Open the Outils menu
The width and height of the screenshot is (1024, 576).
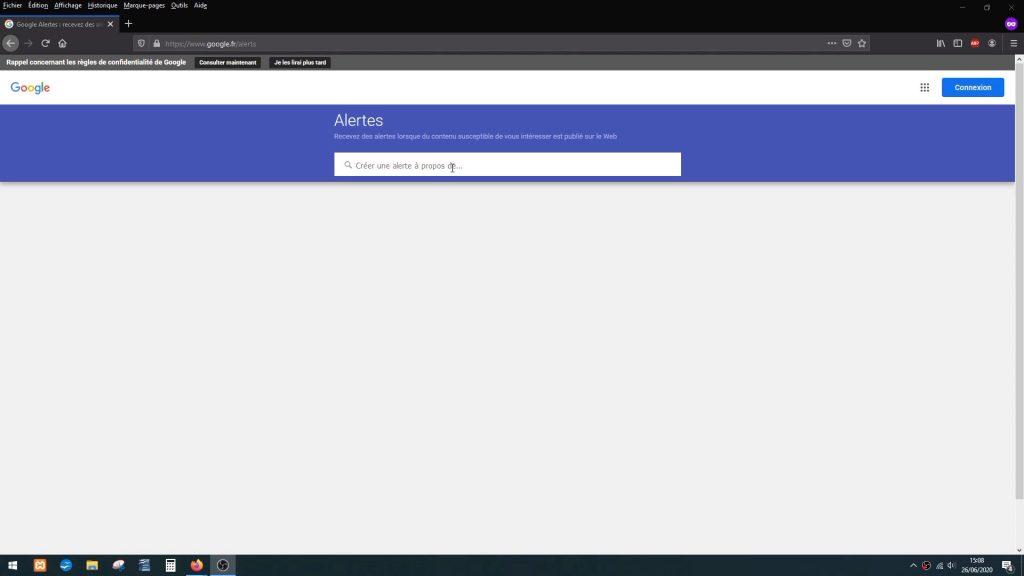click(x=179, y=5)
